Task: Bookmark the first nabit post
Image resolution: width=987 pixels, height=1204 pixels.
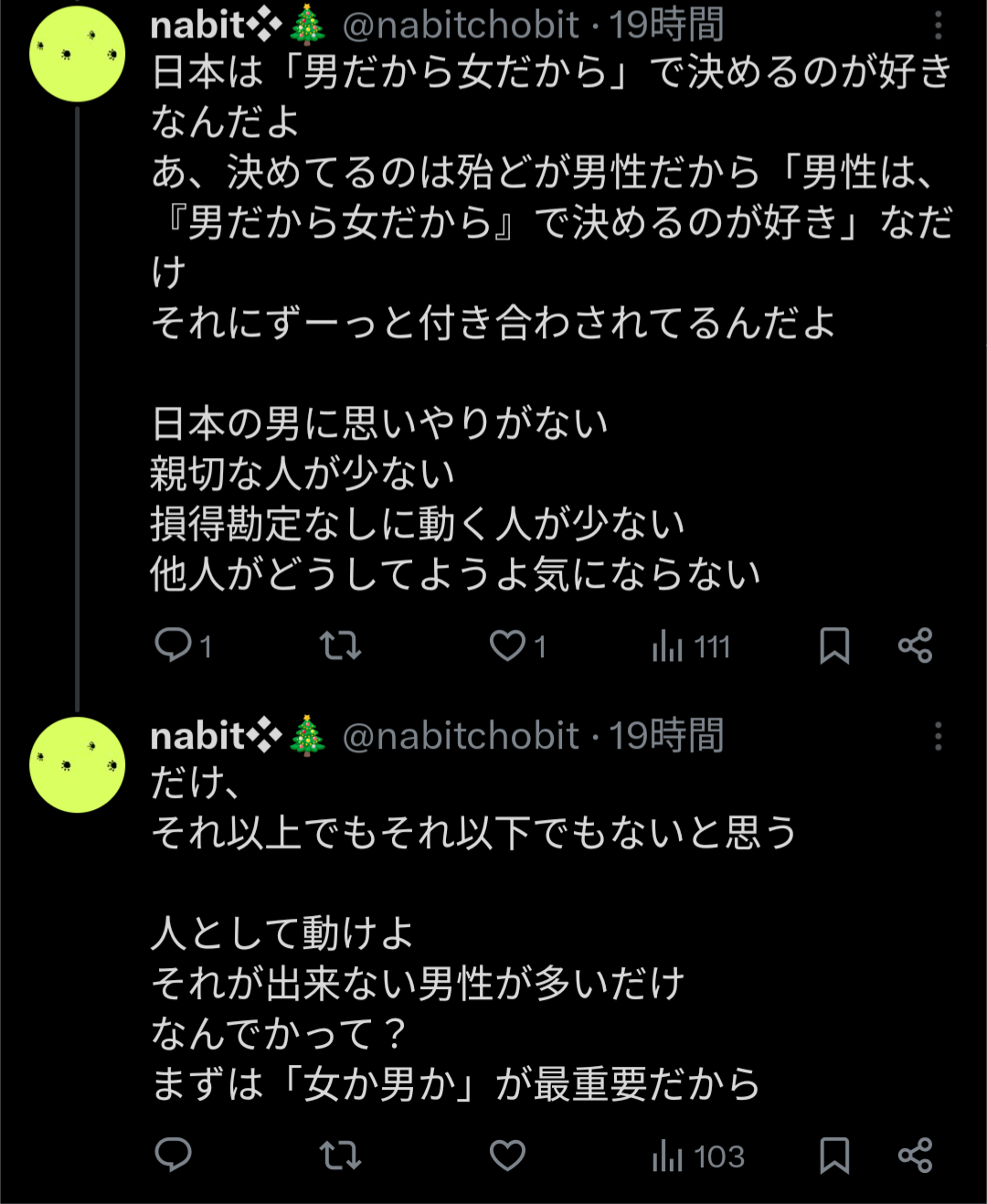Action: [x=834, y=645]
